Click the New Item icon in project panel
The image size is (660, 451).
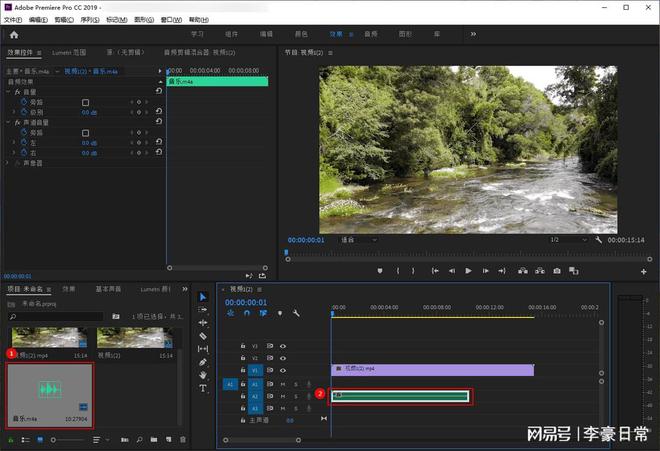(x=168, y=440)
